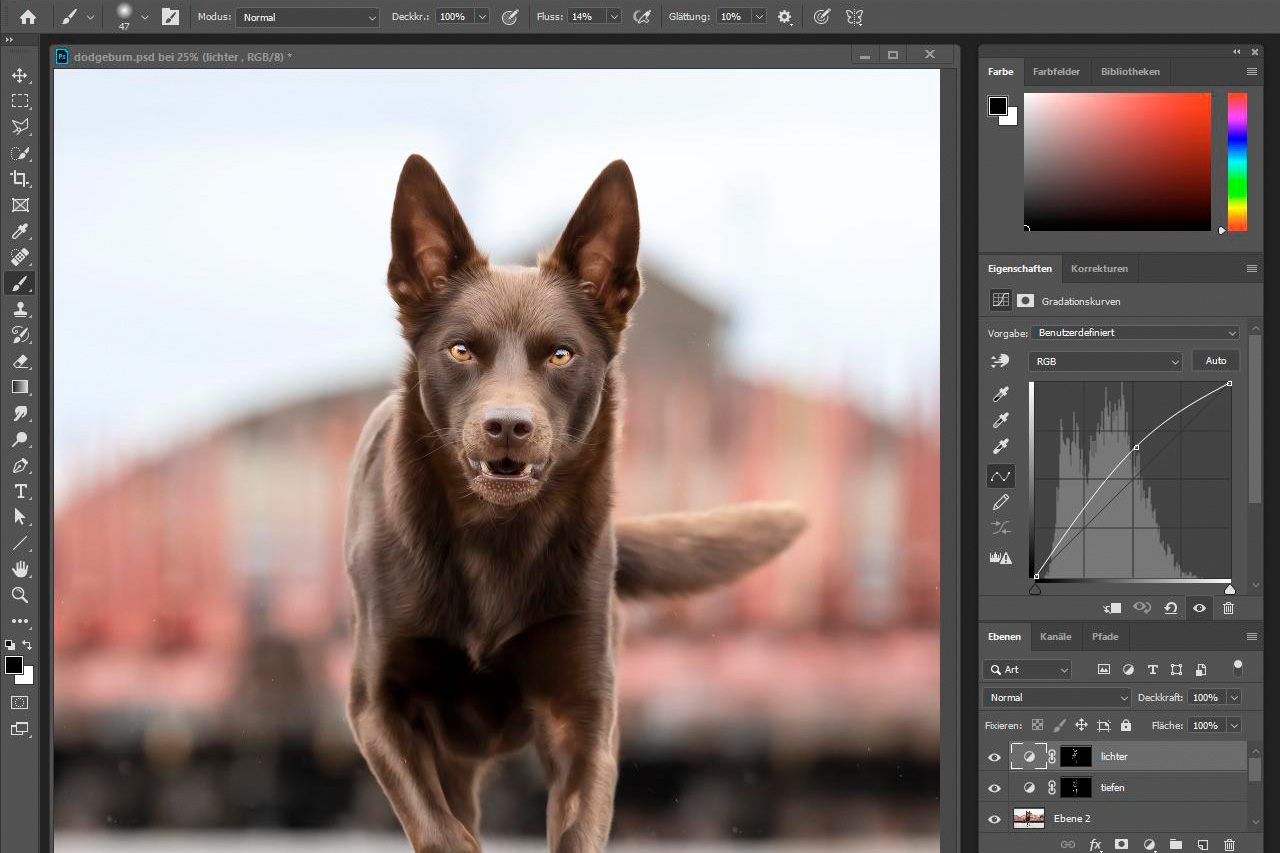Toggle visibility of tiefen layer
Screen dimensions: 1280x853
pyautogui.click(x=994, y=788)
